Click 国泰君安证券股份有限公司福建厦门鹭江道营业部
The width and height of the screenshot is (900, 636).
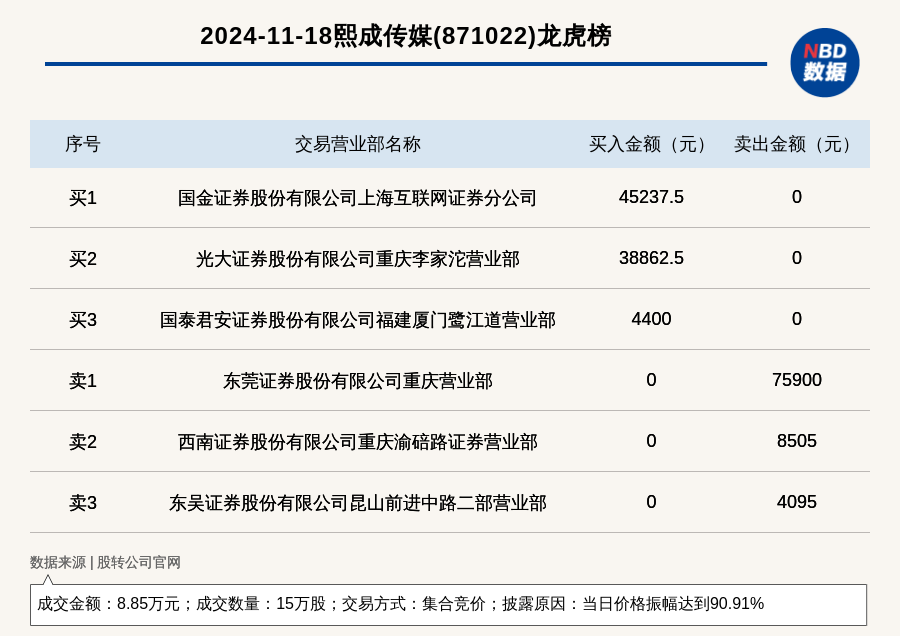pyautogui.click(x=358, y=320)
